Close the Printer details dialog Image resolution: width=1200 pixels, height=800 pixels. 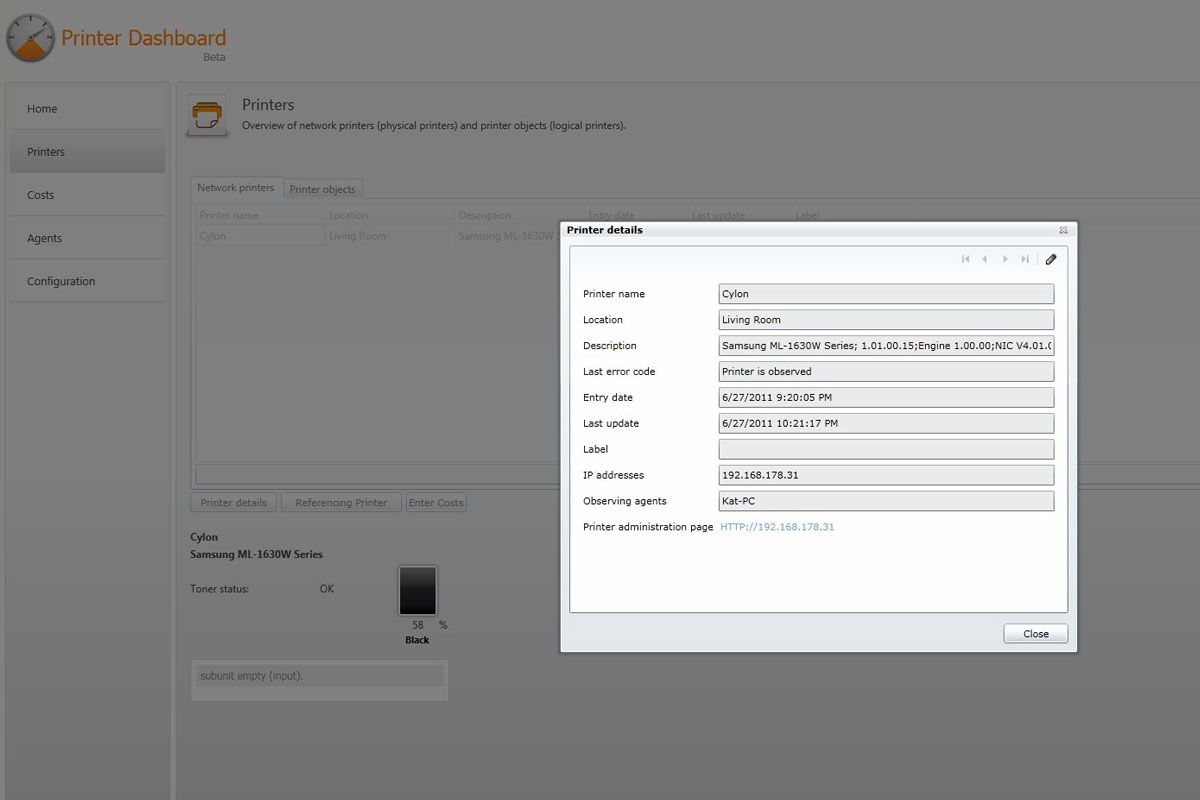point(1035,633)
